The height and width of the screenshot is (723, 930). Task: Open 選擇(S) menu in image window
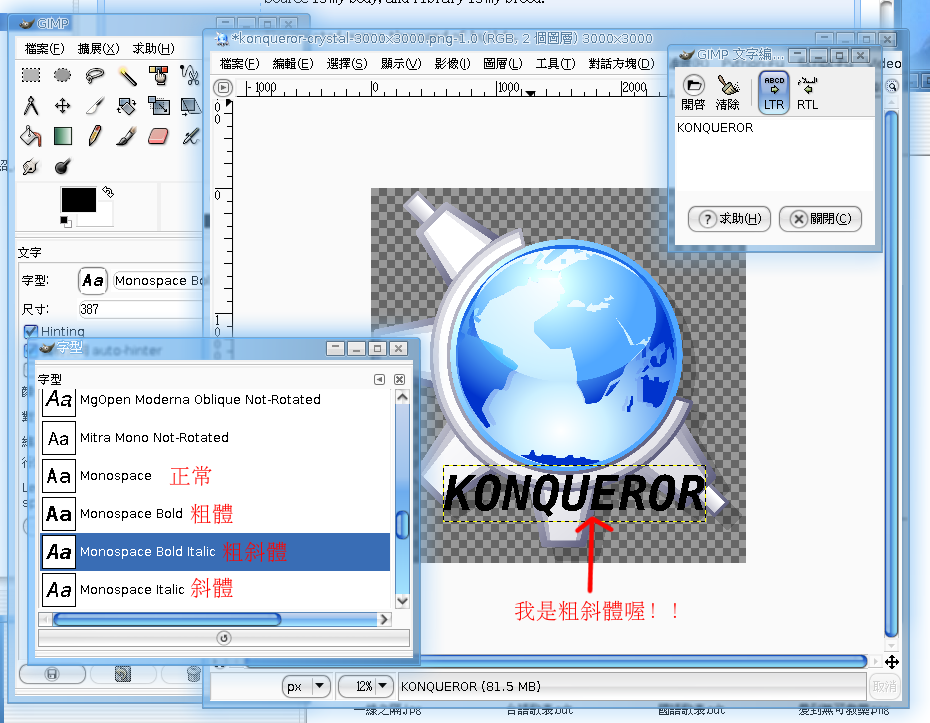click(x=347, y=63)
